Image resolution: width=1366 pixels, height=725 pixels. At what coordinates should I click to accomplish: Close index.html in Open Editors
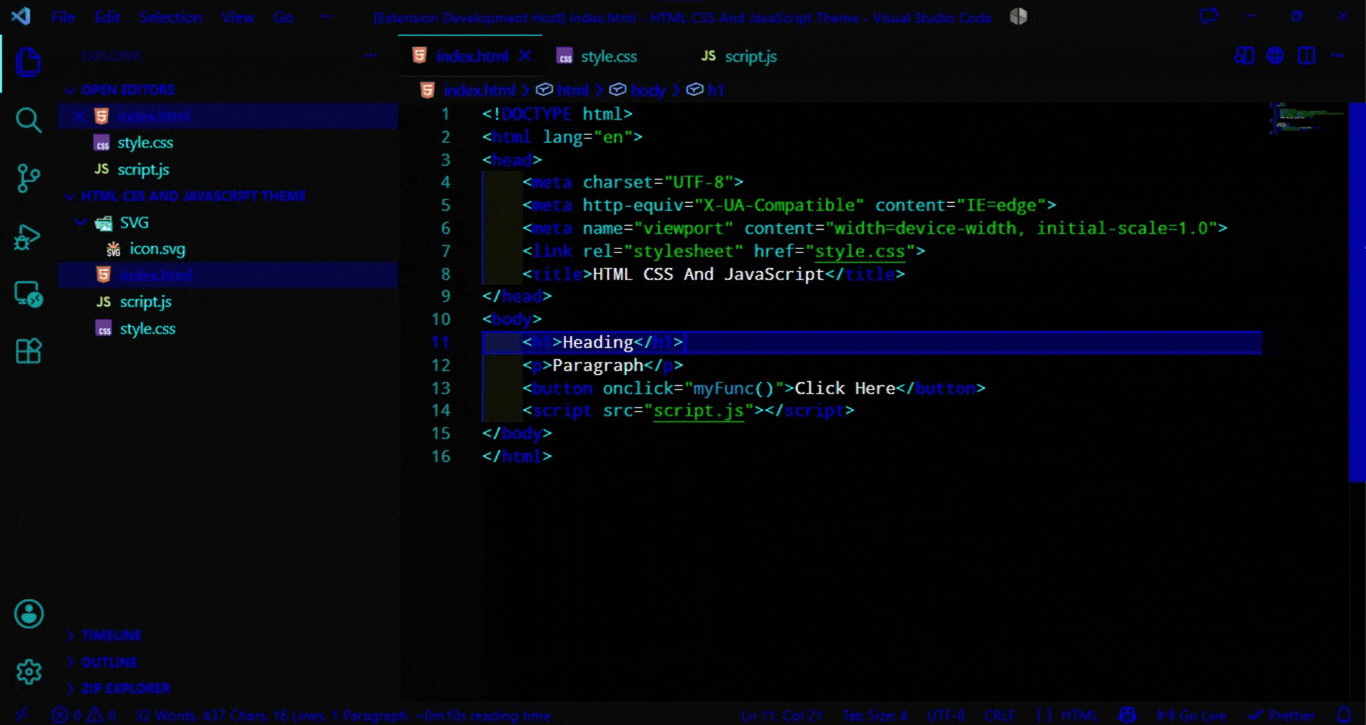[79, 116]
